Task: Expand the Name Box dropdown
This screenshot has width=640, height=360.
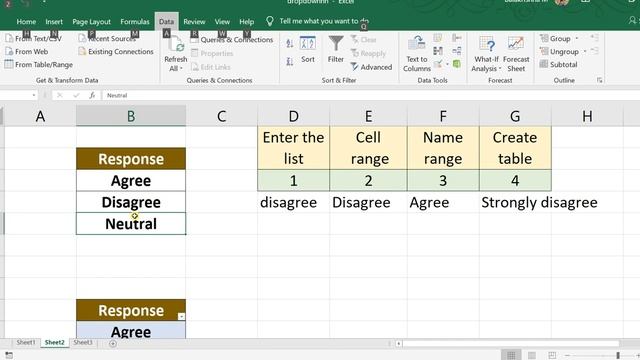Action: tap(33, 96)
